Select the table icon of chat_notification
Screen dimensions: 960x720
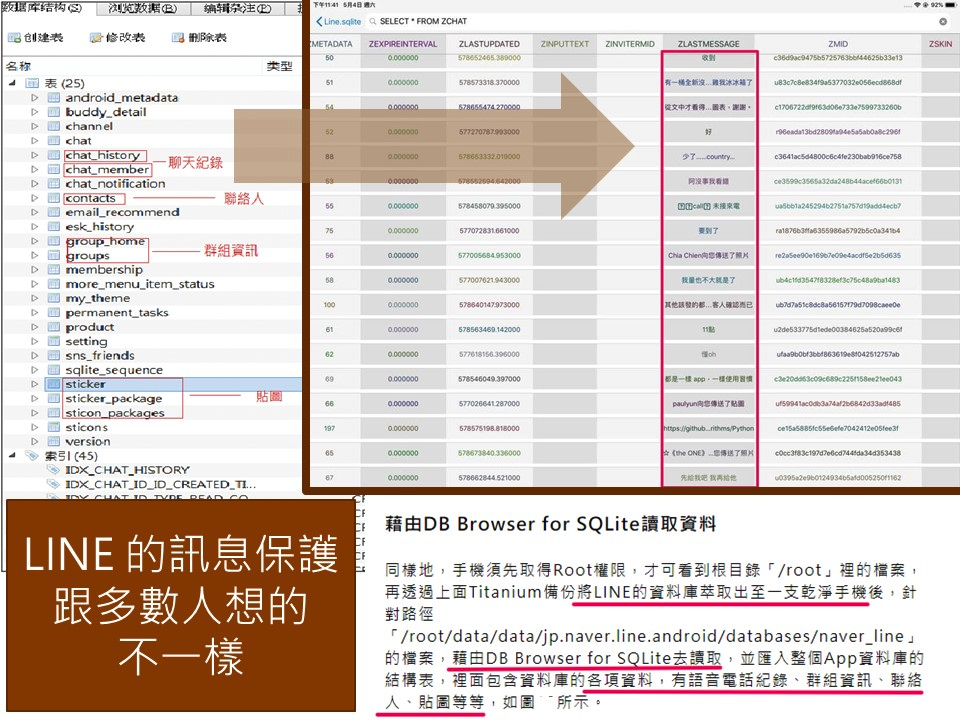tap(54, 184)
